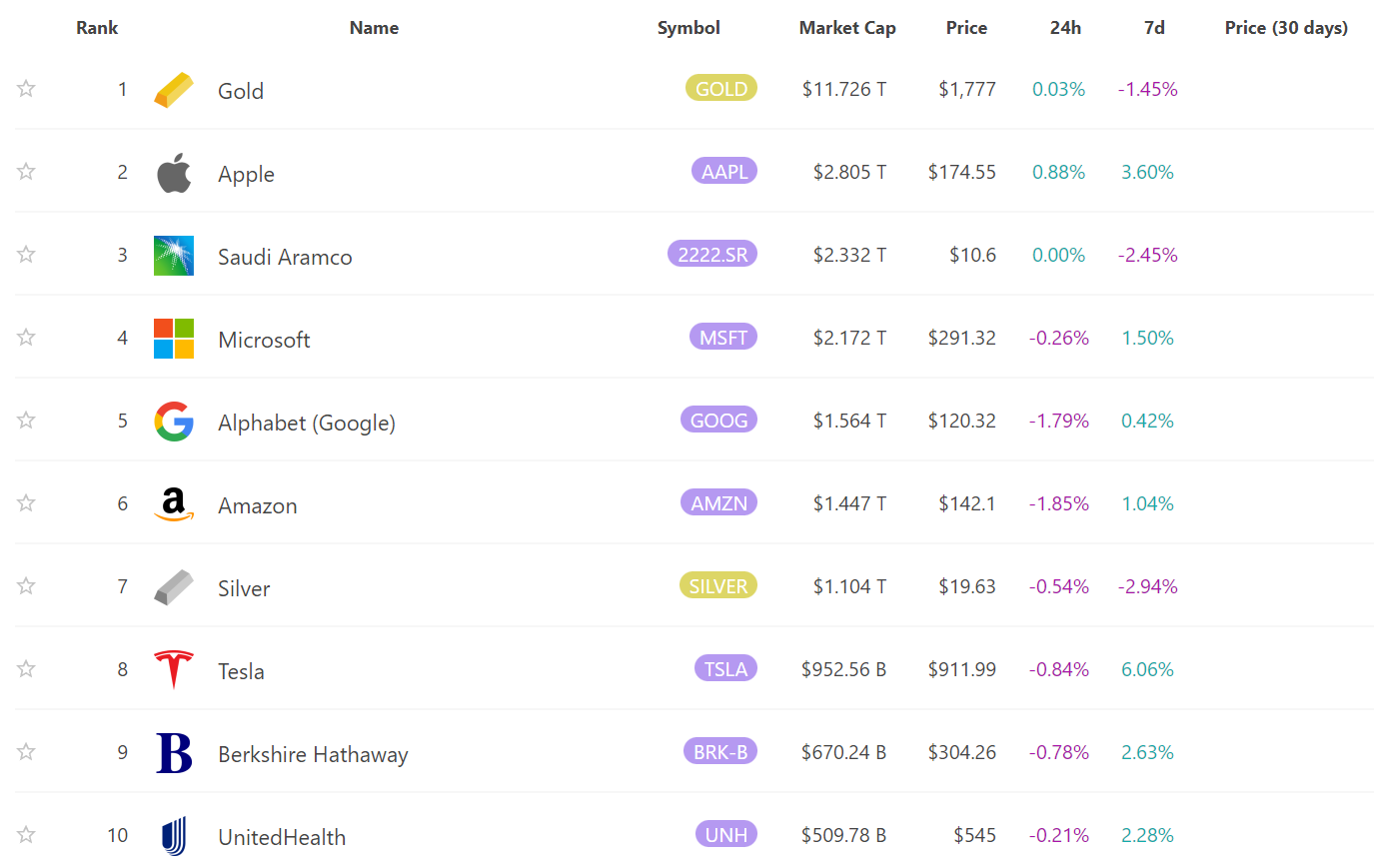
Task: Toggle the Microsoft favorite star
Action: [26, 338]
